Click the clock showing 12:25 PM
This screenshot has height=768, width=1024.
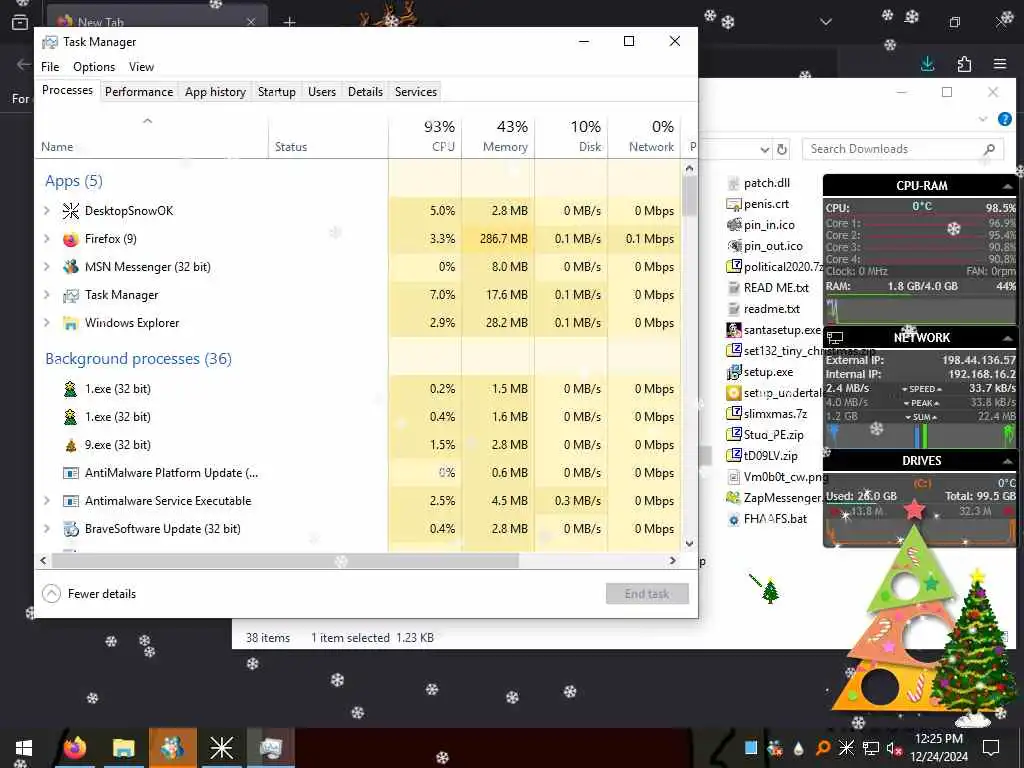coord(938,739)
